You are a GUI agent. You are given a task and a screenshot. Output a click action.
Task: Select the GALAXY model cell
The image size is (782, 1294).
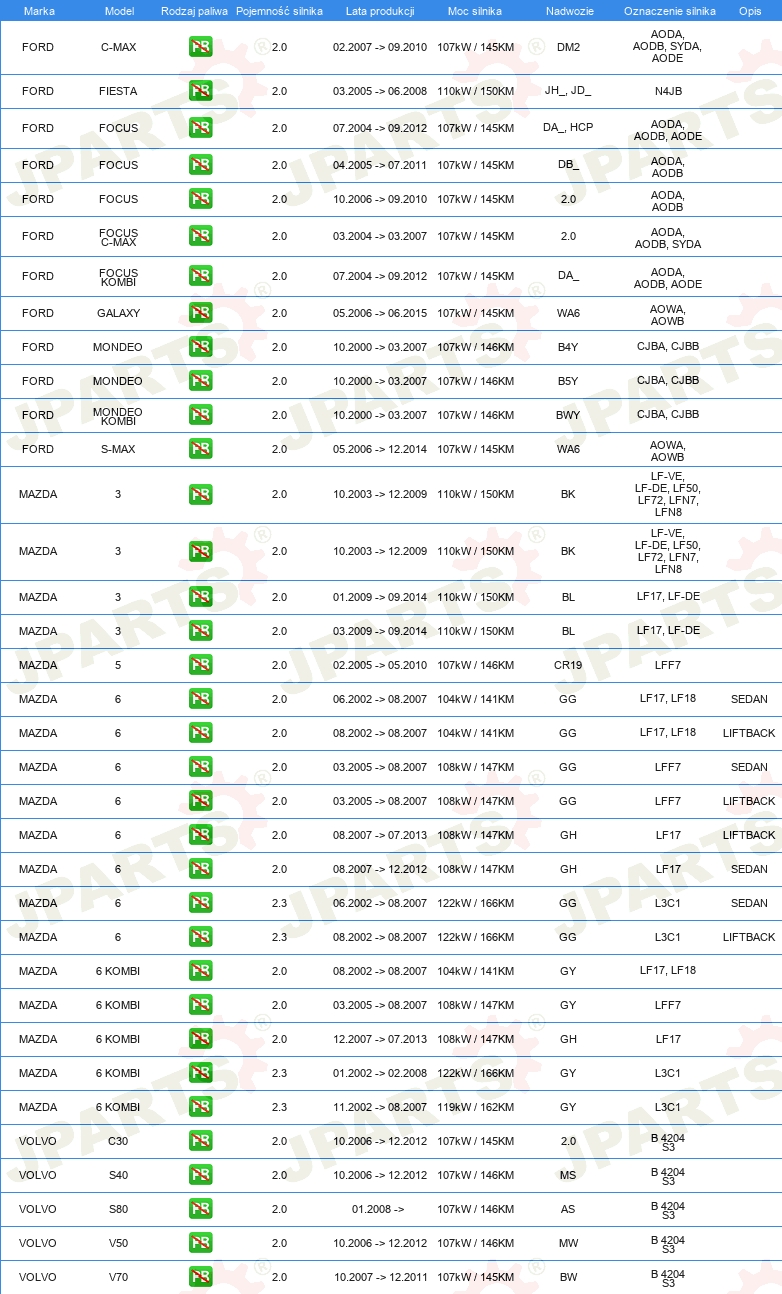click(118, 313)
